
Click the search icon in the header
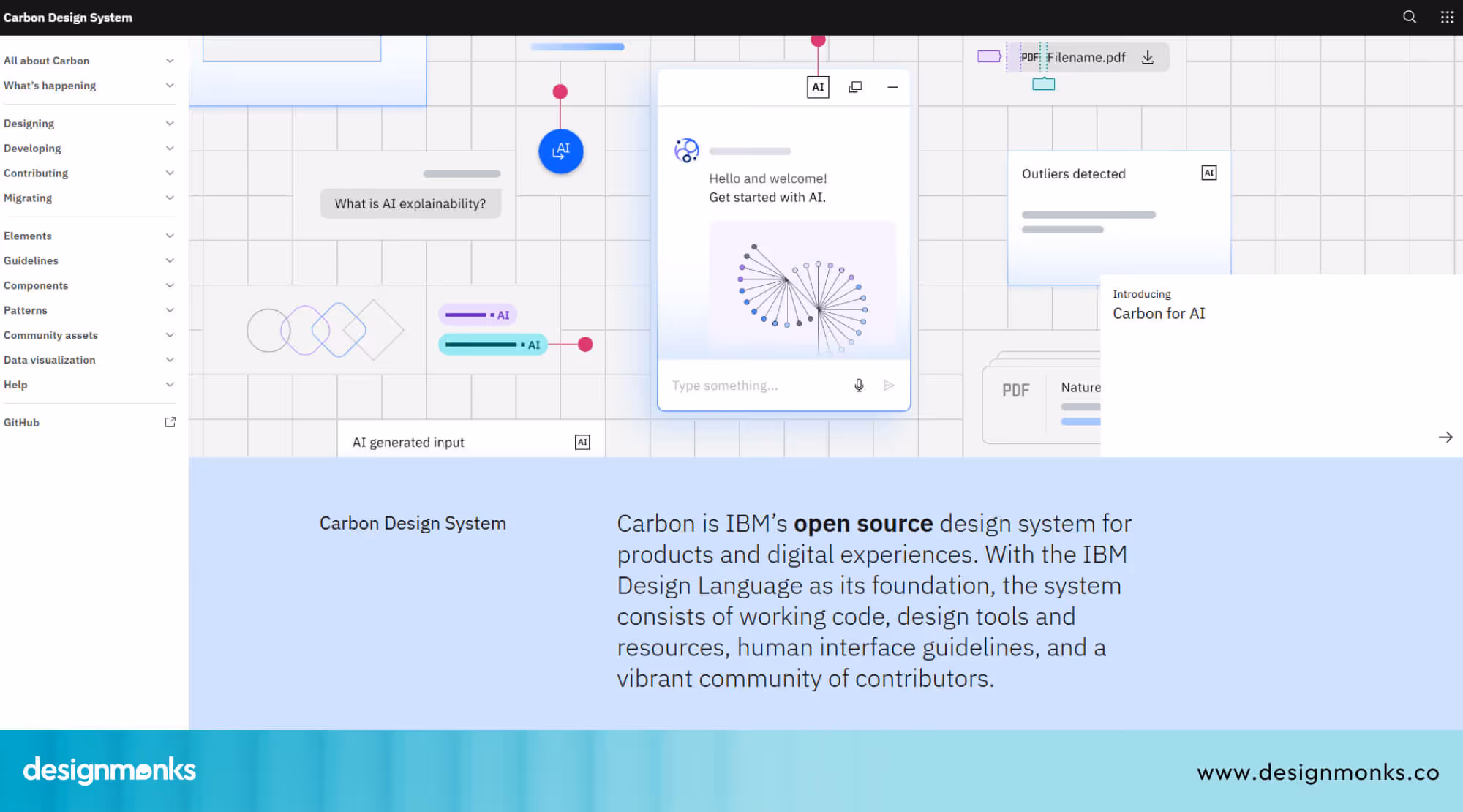1409,17
